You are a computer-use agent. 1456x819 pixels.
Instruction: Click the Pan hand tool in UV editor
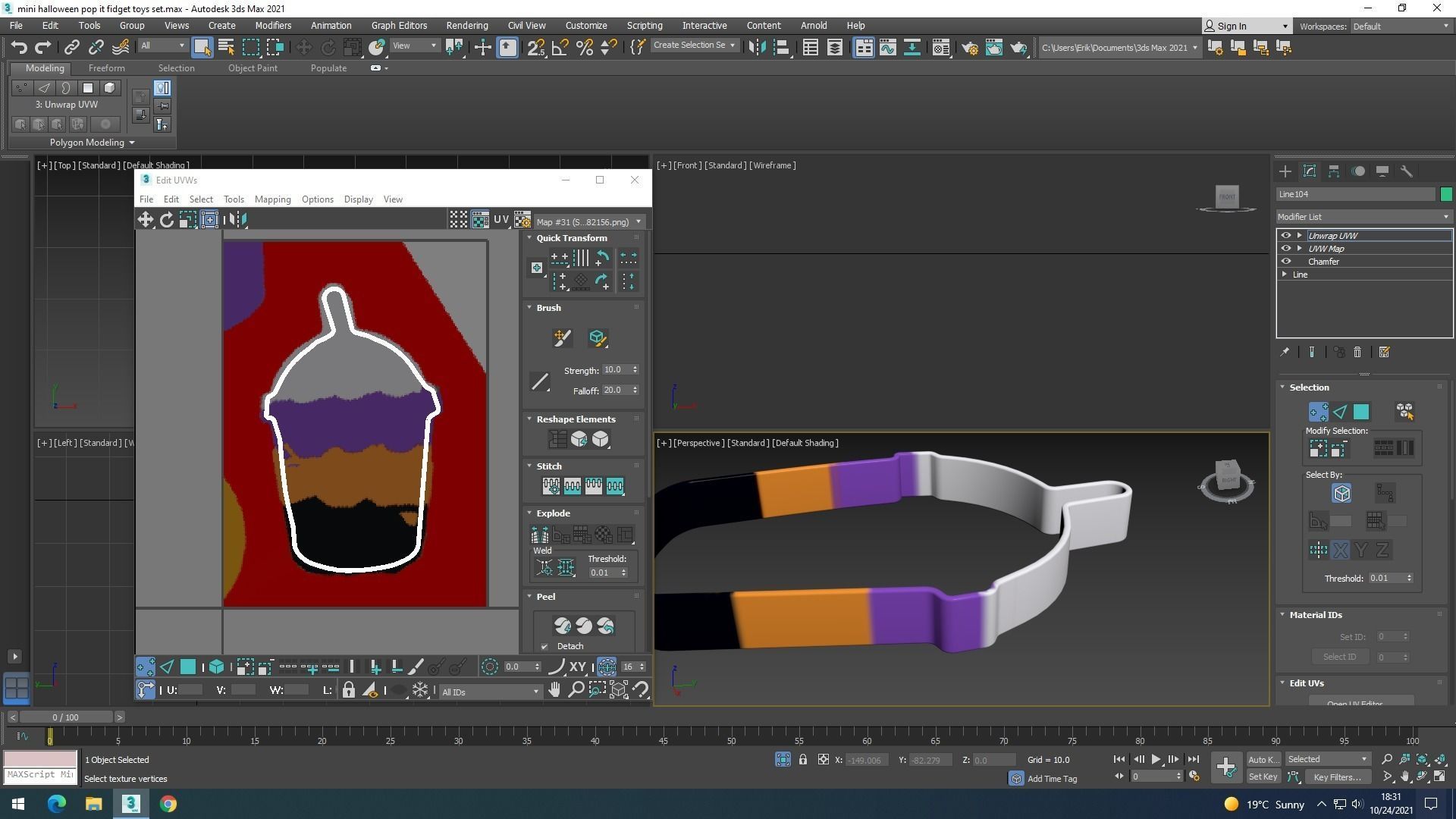point(554,690)
